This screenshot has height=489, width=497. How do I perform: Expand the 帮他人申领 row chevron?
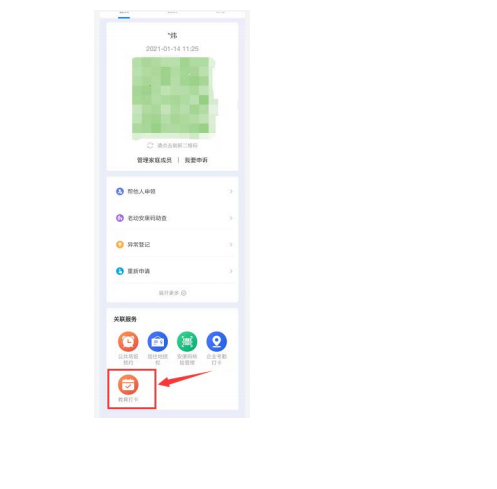point(231,191)
